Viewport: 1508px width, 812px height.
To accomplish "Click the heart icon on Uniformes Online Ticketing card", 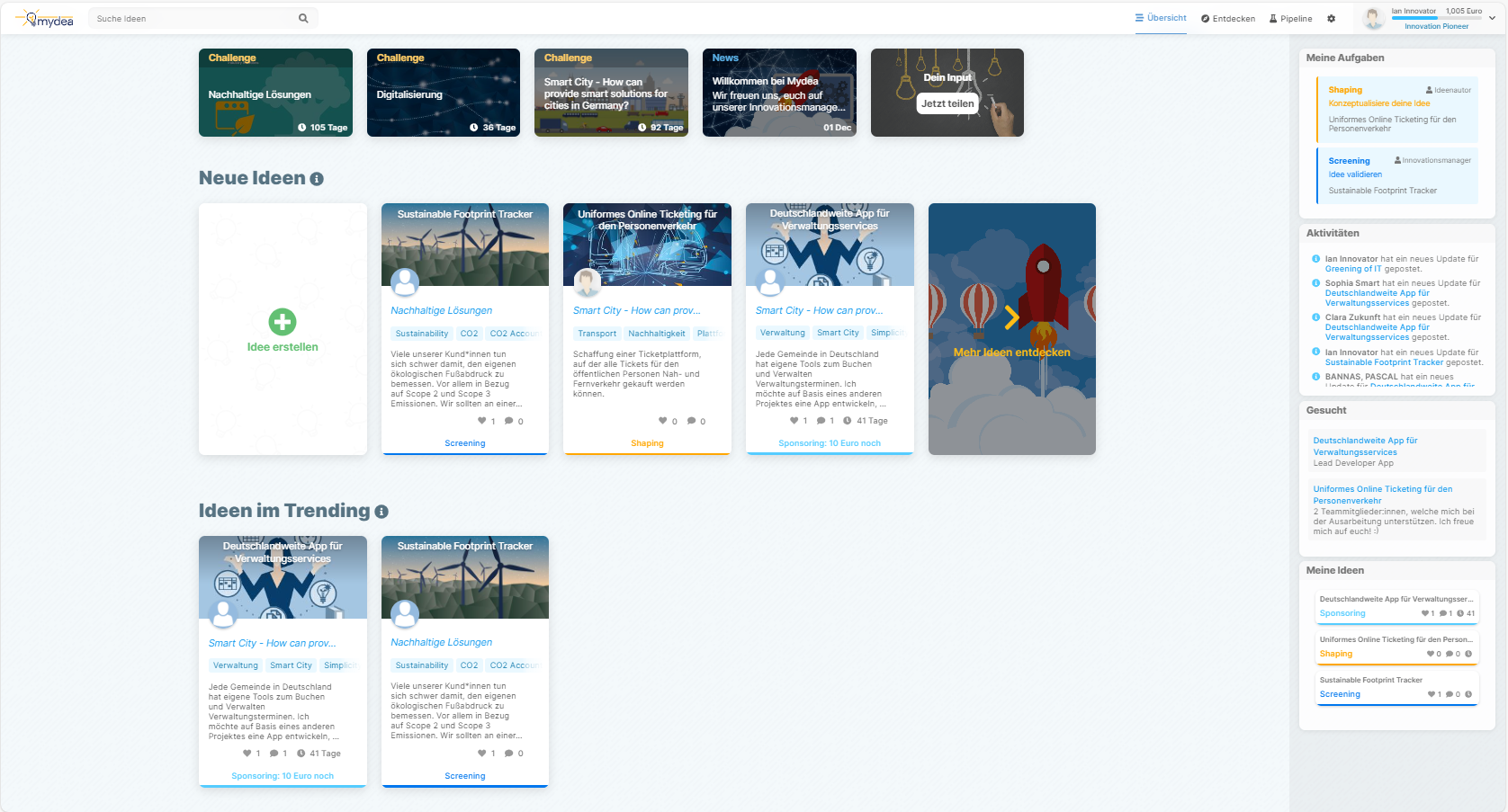I will [663, 421].
